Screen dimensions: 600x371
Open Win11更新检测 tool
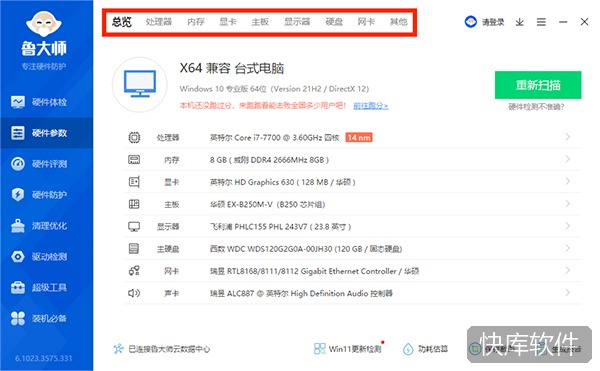coord(348,348)
